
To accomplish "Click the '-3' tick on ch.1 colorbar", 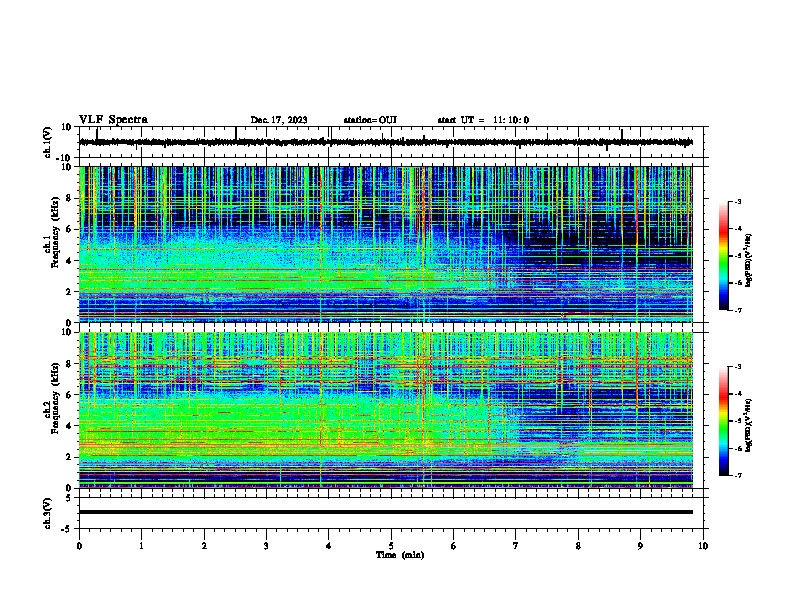I will pos(737,201).
